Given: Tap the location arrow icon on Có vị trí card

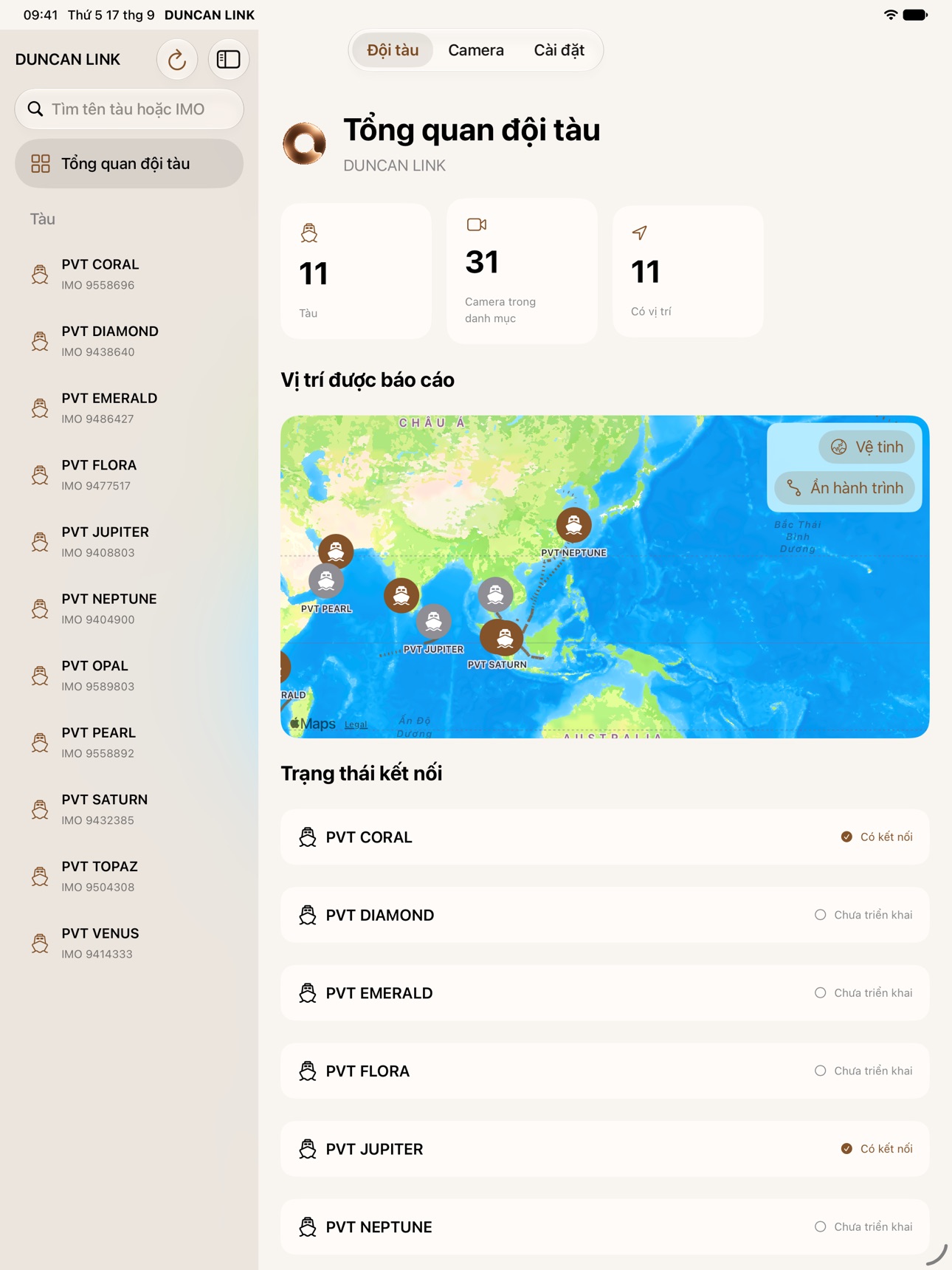Looking at the screenshot, I should tap(640, 233).
